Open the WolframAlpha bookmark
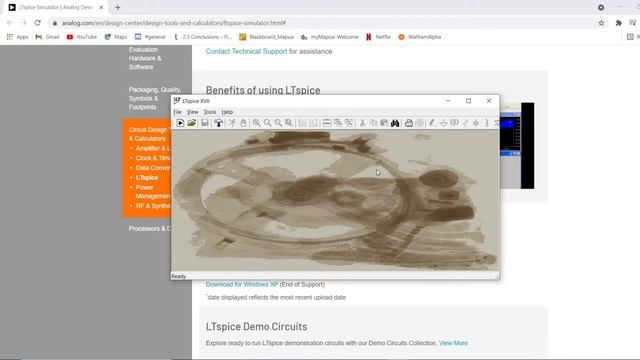The width and height of the screenshot is (640, 360). [x=420, y=37]
